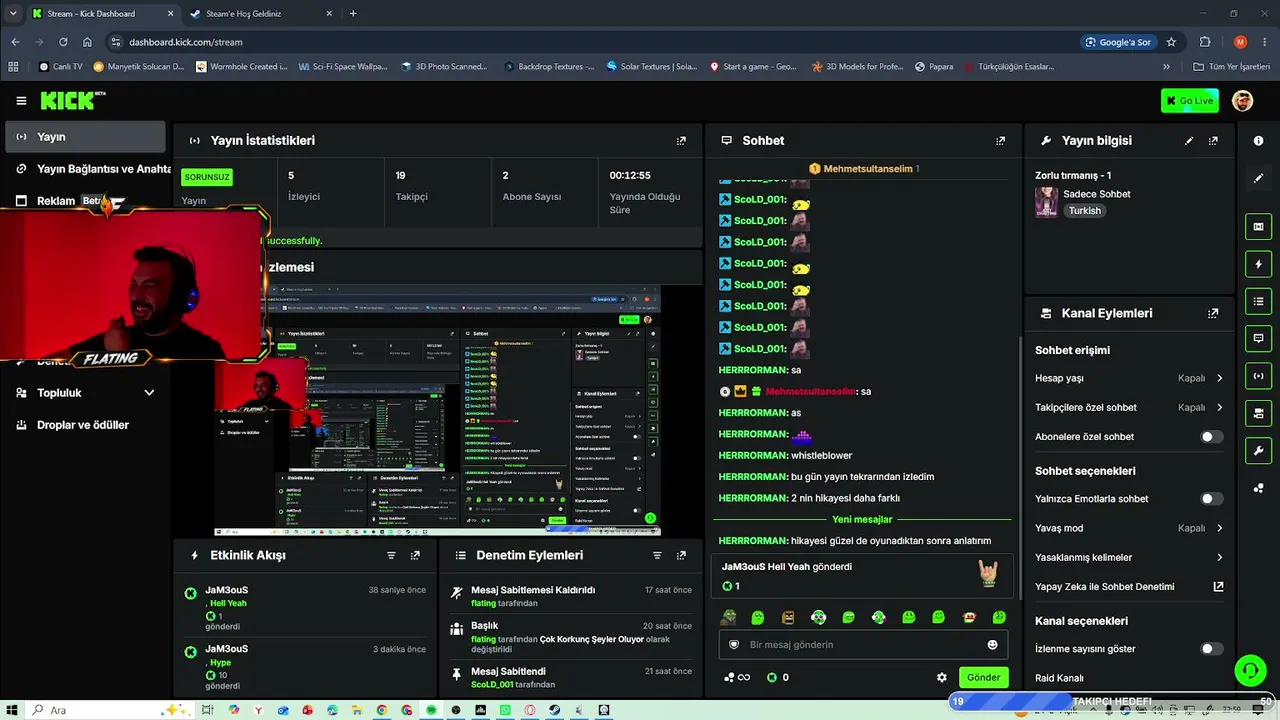Click the chat message input field
Screen dimensions: 1280x720
click(x=863, y=645)
